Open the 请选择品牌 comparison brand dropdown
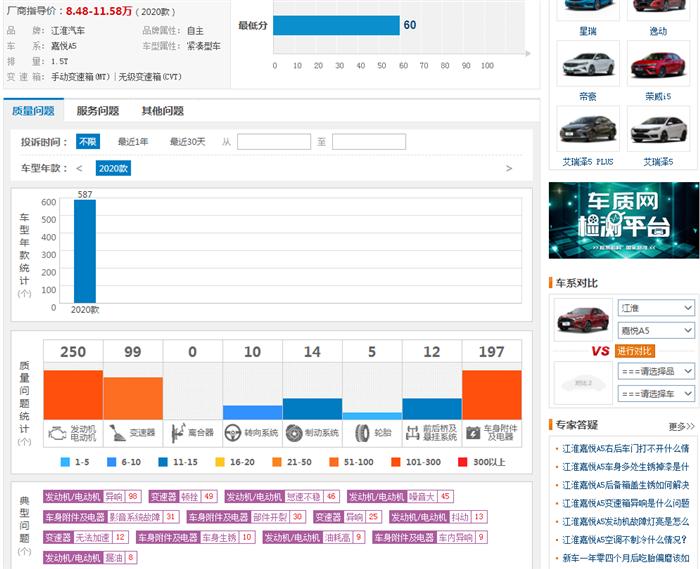 [656, 371]
